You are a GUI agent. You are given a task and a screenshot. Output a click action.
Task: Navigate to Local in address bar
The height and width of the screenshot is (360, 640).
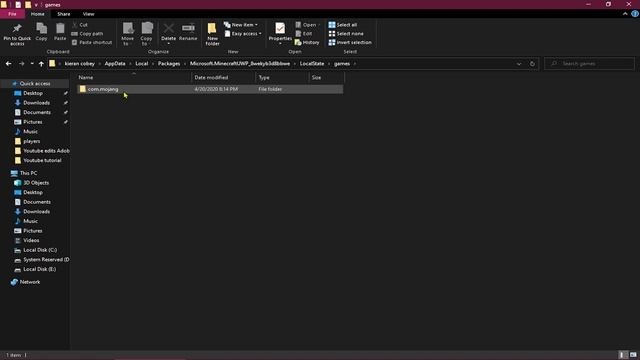pyautogui.click(x=142, y=64)
